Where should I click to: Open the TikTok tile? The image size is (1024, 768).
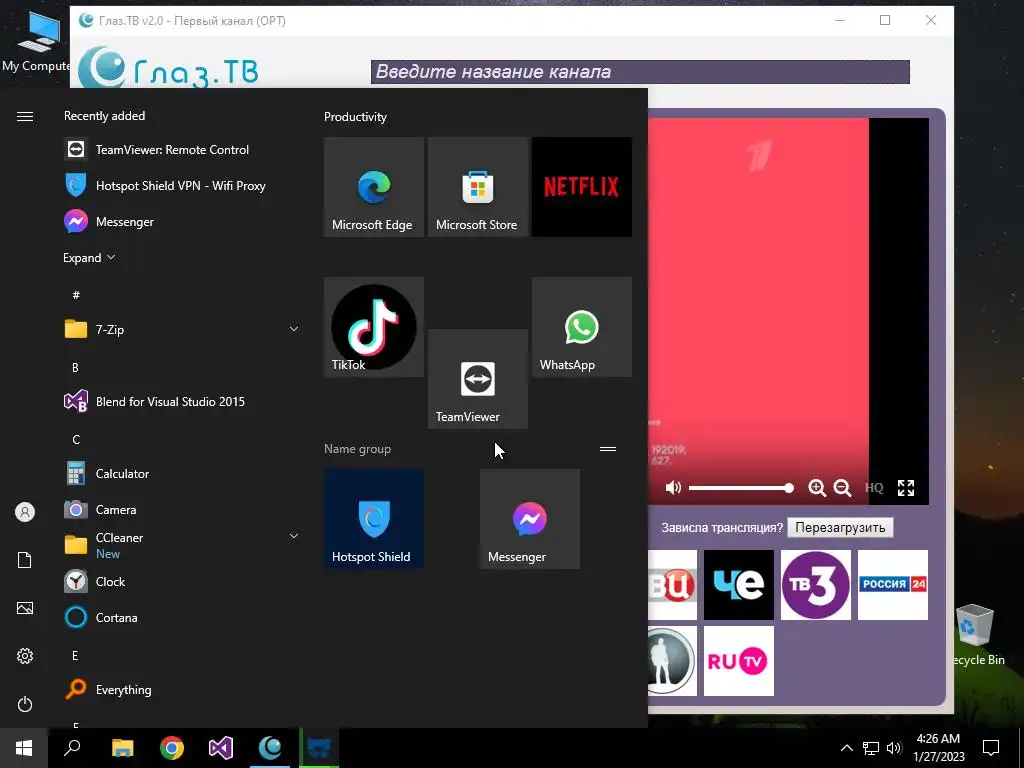coord(374,327)
